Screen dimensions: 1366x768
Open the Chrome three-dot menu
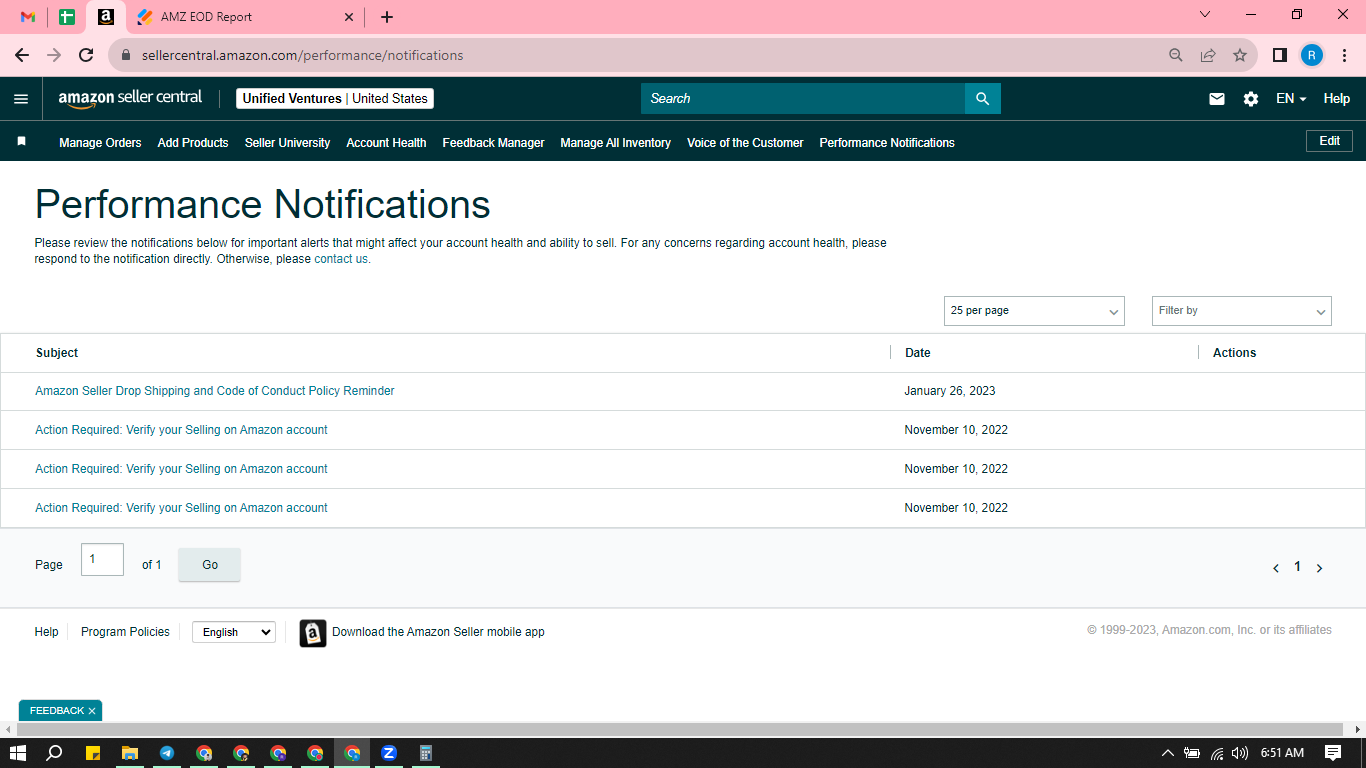(1345, 55)
